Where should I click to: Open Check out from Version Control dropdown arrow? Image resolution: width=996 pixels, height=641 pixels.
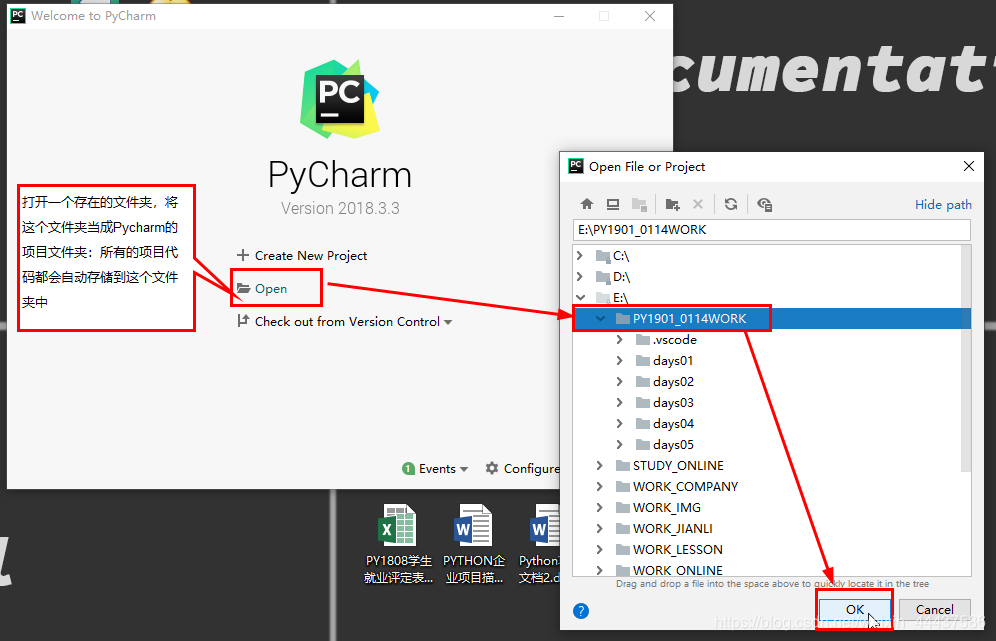(x=448, y=322)
